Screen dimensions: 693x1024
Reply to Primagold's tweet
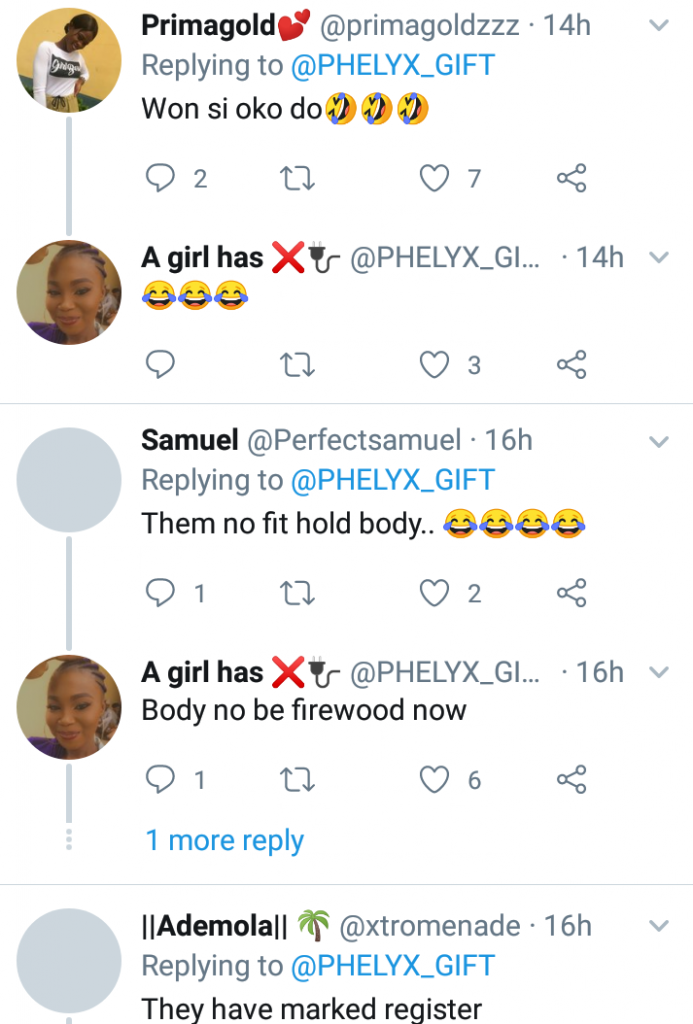click(x=161, y=179)
